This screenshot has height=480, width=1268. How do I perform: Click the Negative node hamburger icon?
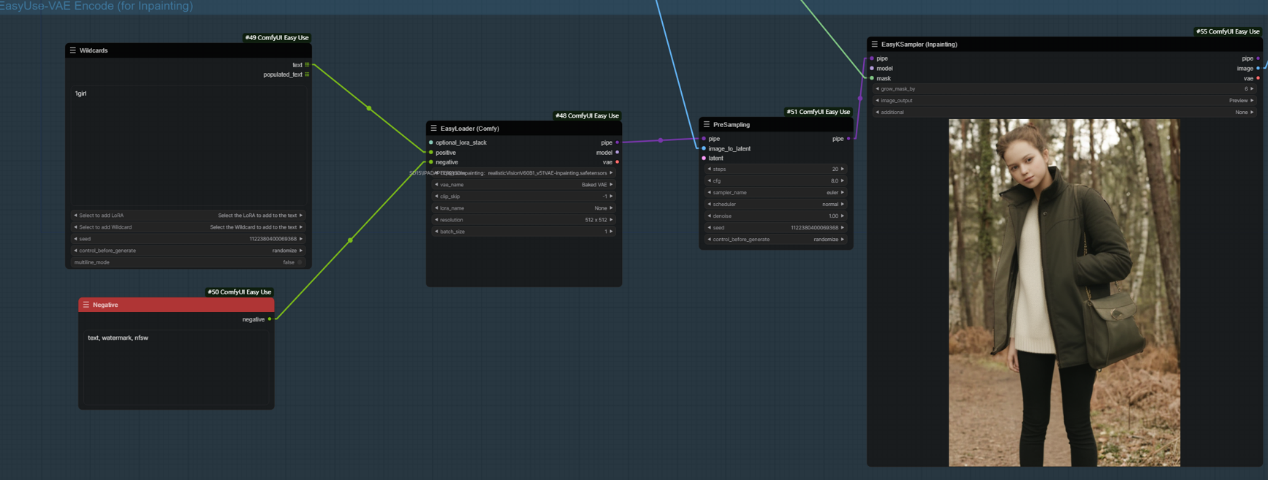point(86,304)
